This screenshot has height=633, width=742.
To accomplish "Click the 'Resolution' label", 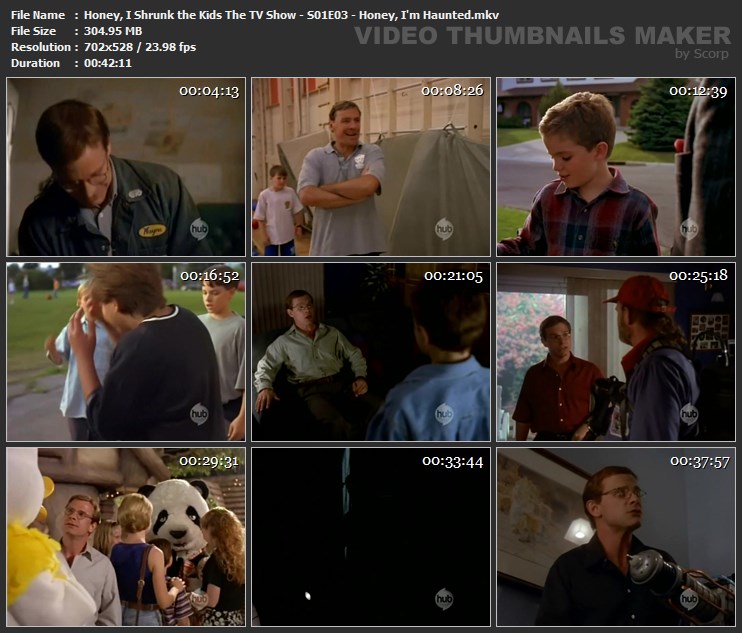I will 41,47.
